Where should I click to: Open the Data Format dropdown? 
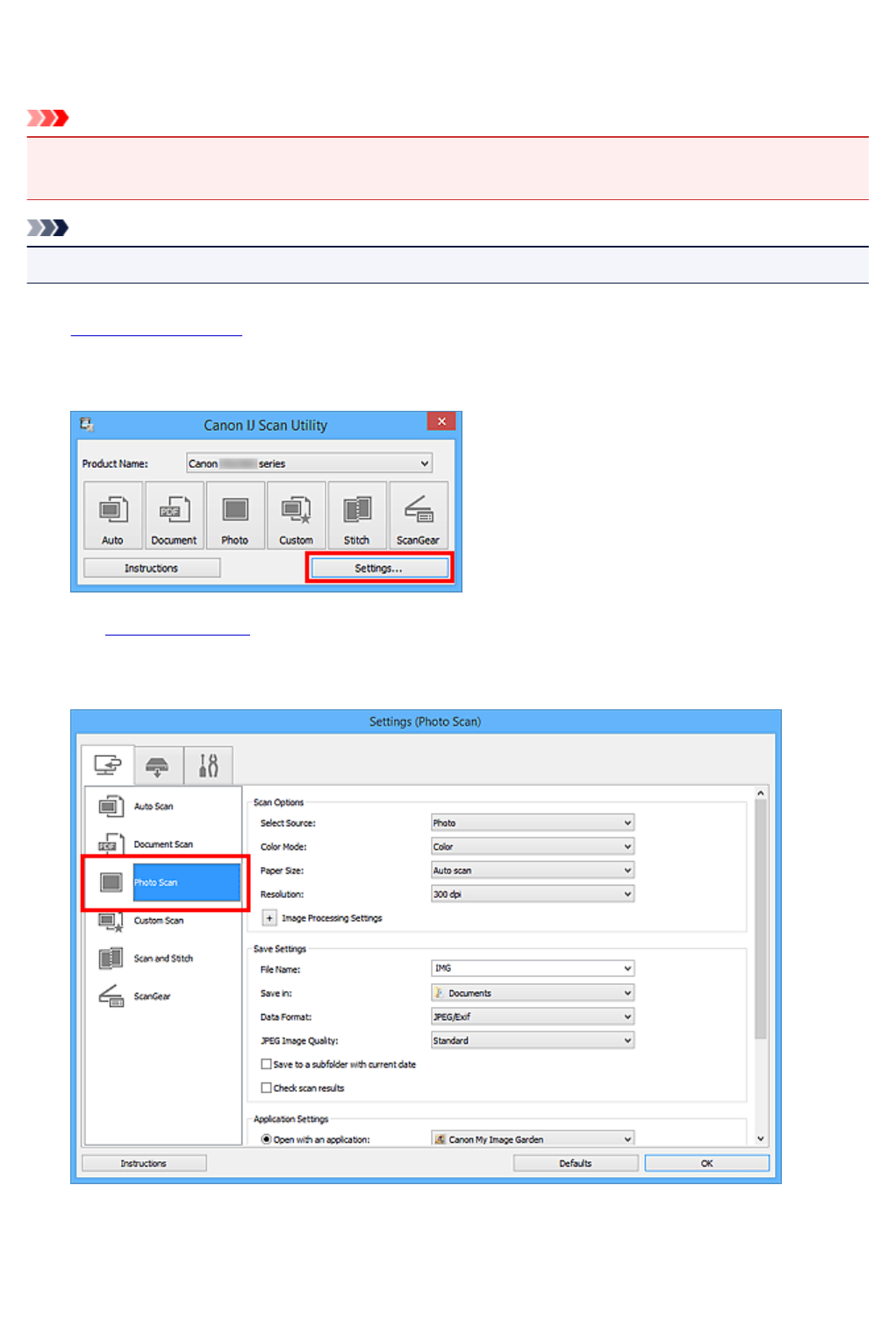(533, 1017)
